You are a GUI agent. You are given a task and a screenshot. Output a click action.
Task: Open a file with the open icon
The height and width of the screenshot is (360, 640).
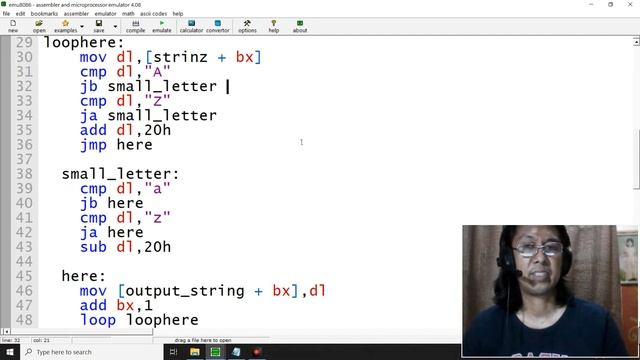point(39,26)
